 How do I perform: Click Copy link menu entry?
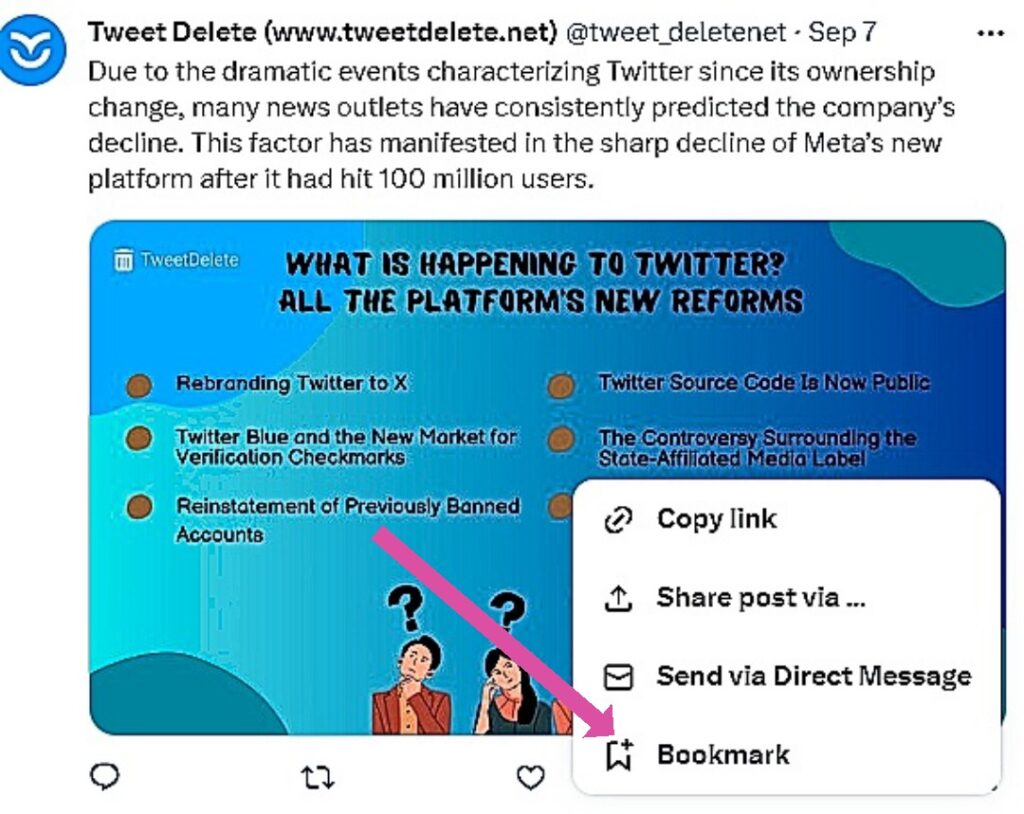click(714, 519)
